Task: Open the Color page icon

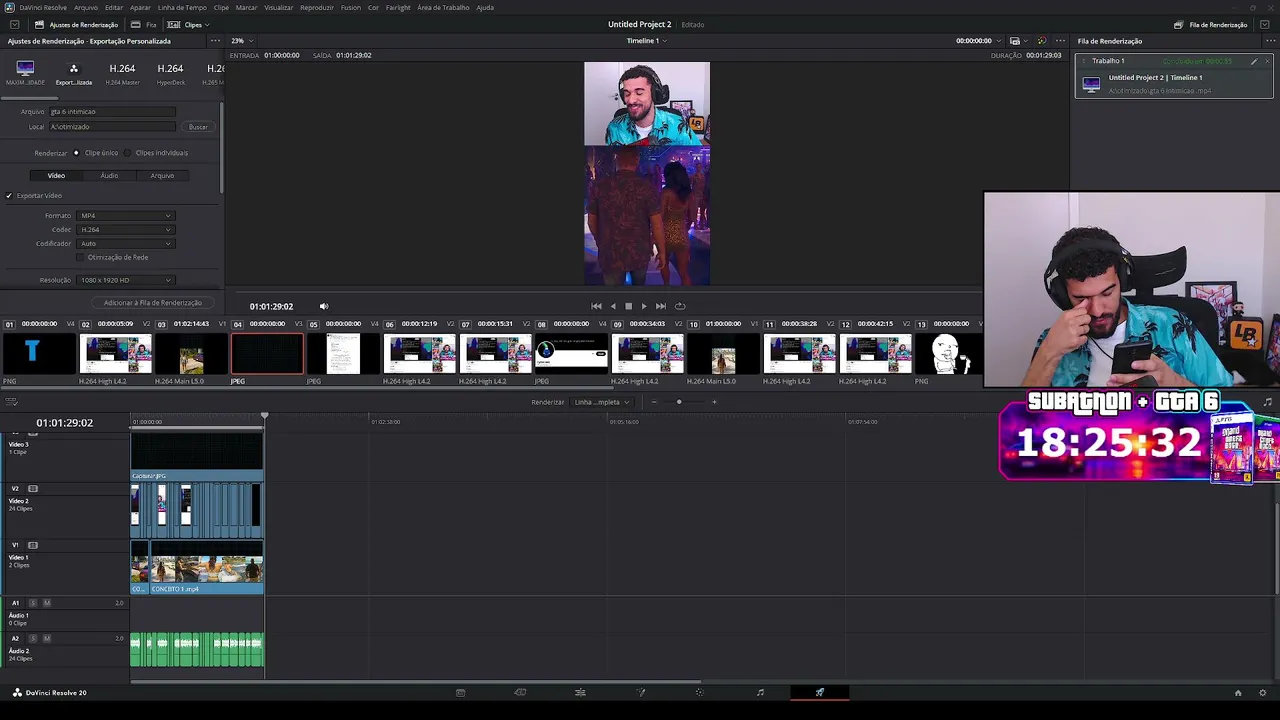Action: (700, 692)
